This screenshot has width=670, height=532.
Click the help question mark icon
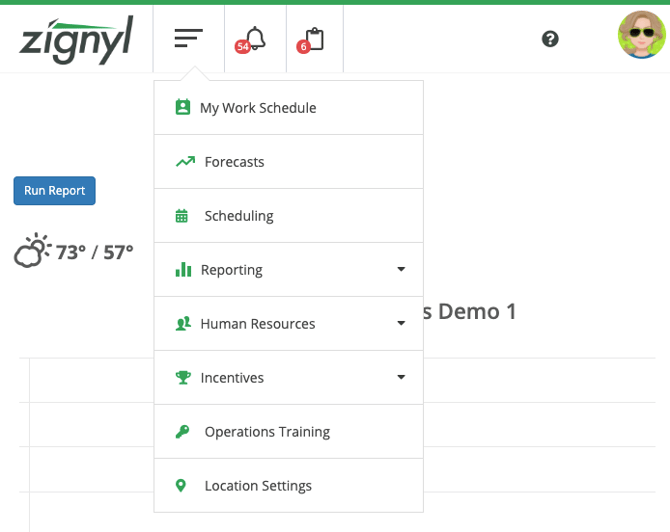click(550, 39)
